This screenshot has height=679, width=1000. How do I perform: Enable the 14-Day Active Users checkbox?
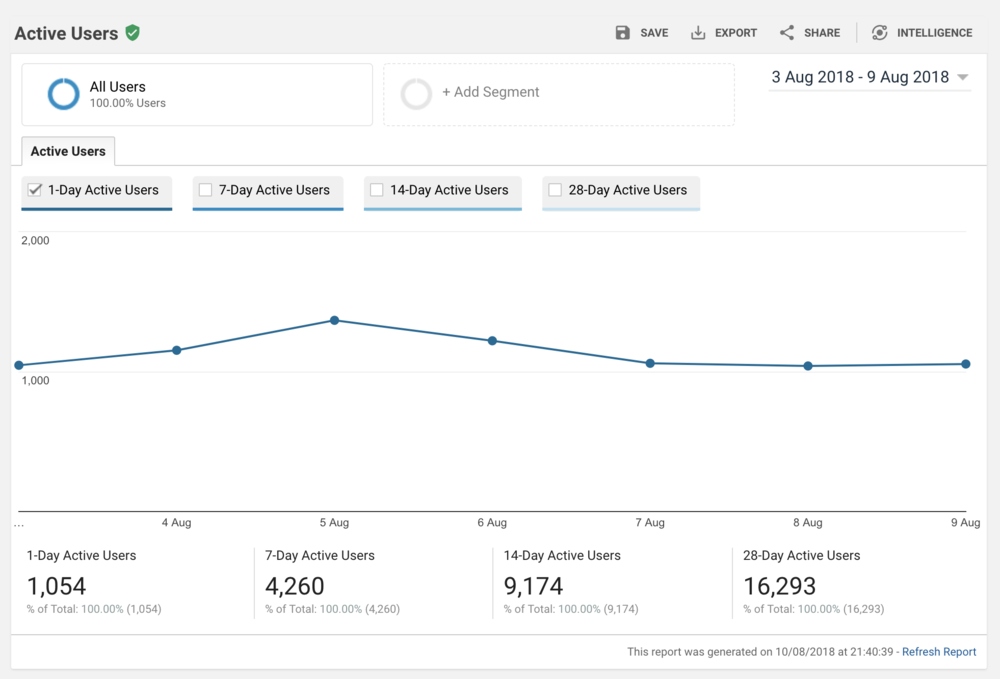point(377,190)
